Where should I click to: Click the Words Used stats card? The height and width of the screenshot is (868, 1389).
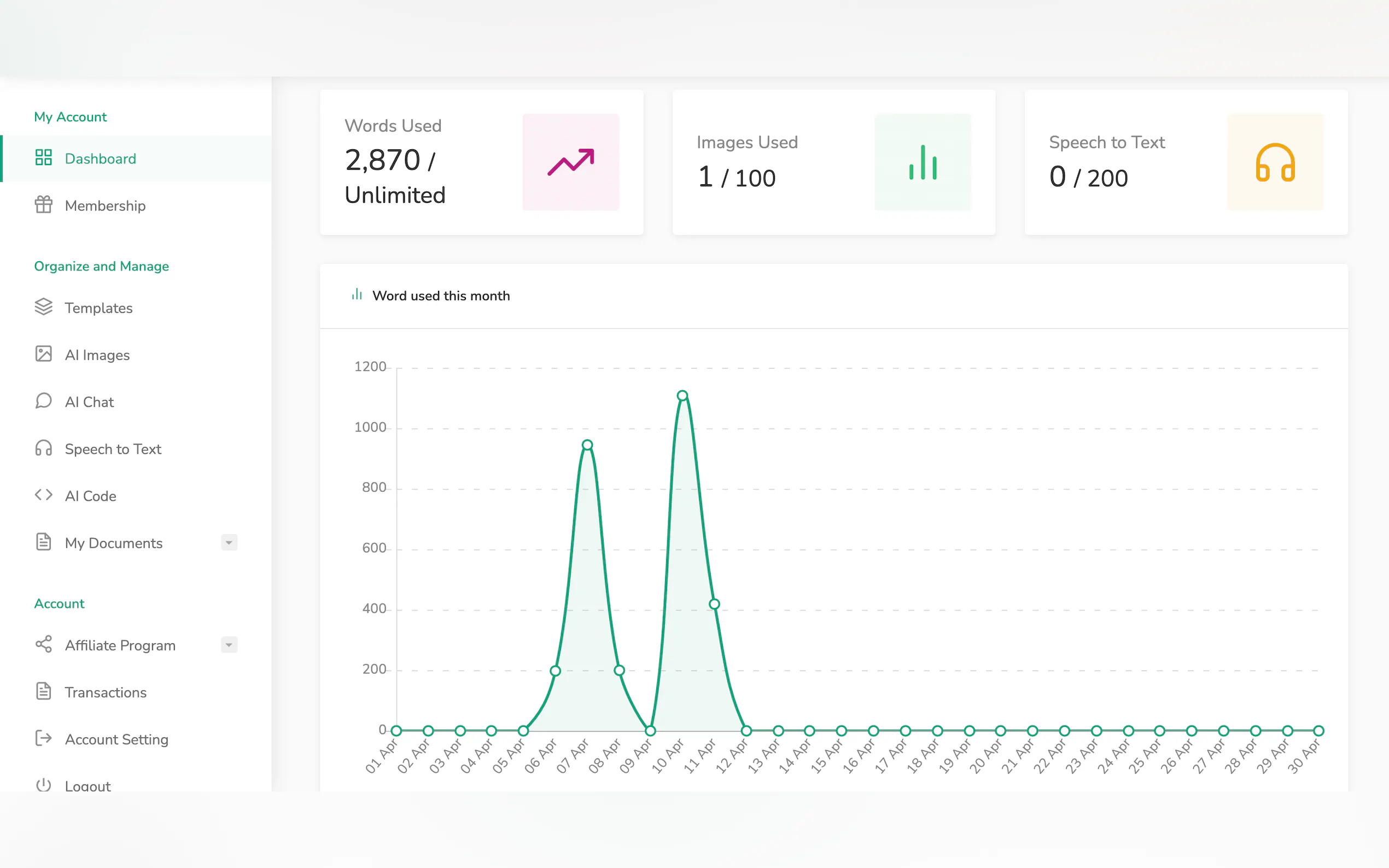tap(481, 162)
